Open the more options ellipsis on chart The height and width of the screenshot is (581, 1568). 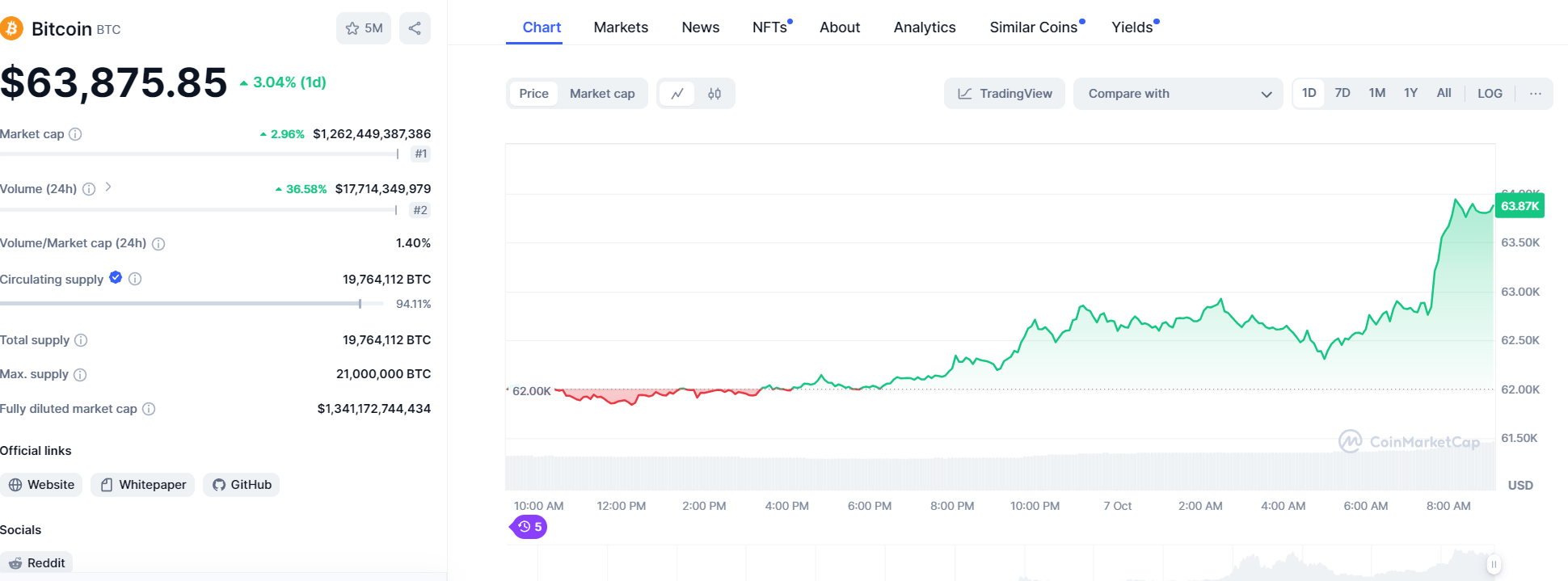[x=1535, y=94]
